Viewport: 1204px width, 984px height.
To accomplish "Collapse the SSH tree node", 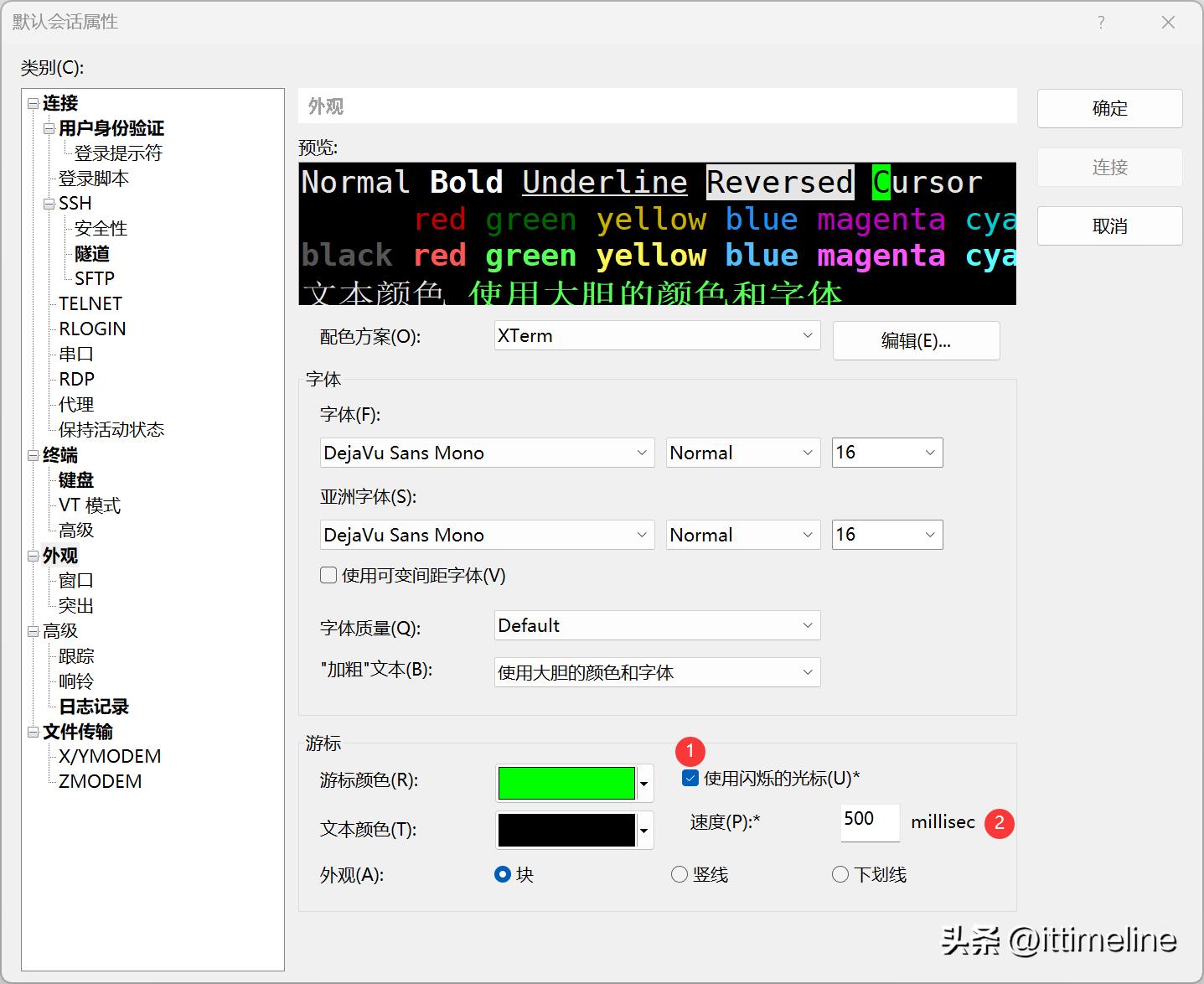I will pyautogui.click(x=49, y=204).
